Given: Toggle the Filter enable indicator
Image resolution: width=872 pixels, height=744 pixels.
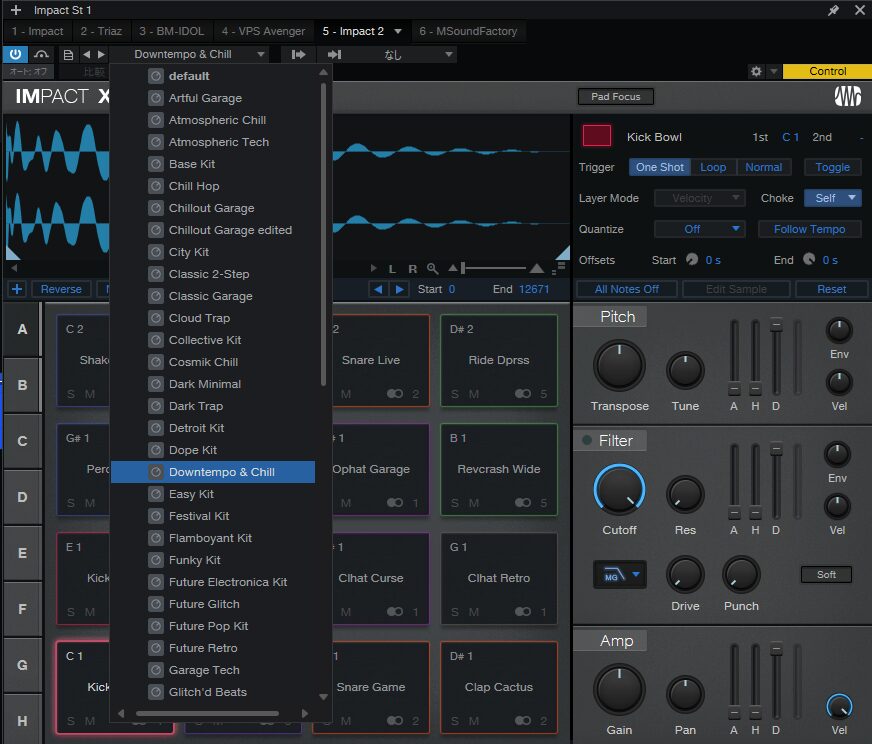Looking at the screenshot, I should [586, 440].
